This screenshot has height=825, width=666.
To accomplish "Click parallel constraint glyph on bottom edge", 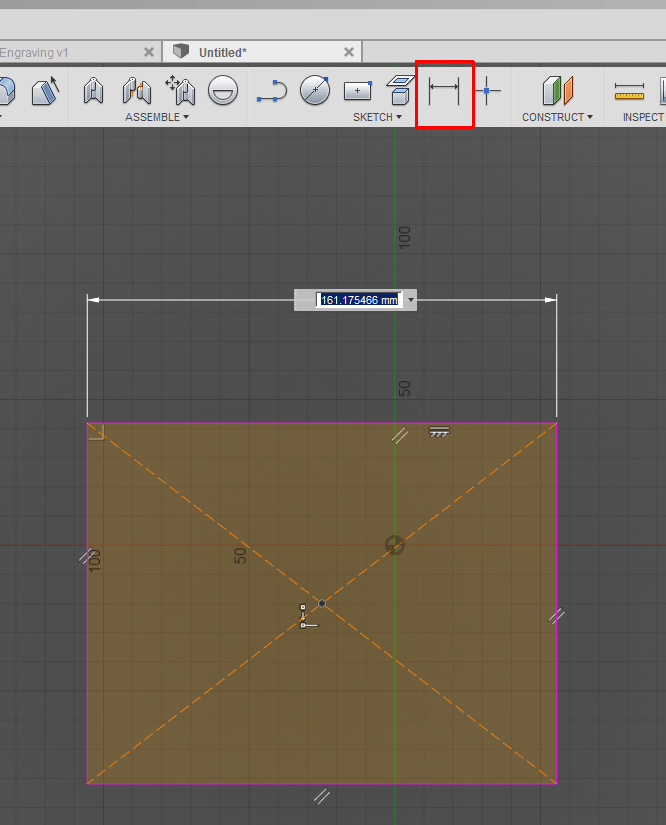I will 322,797.
